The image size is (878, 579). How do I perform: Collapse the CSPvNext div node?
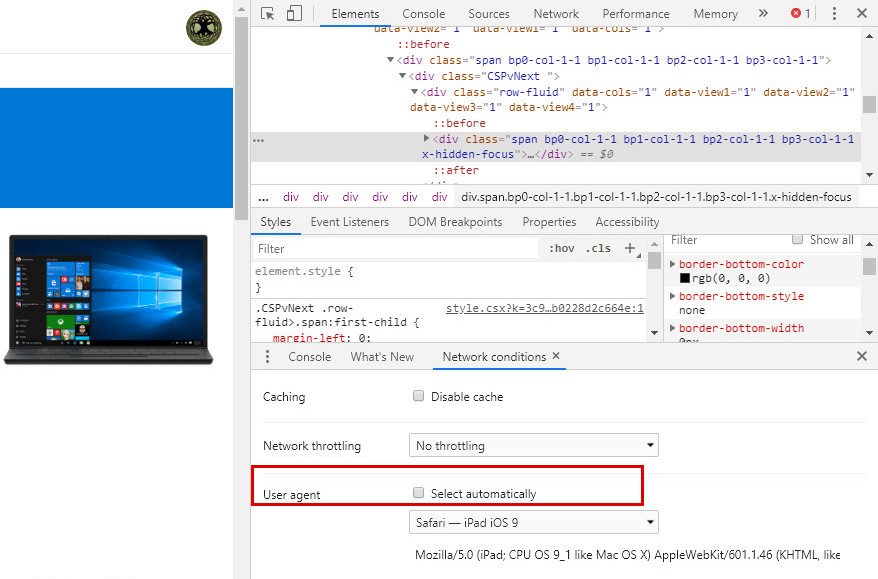(402, 76)
